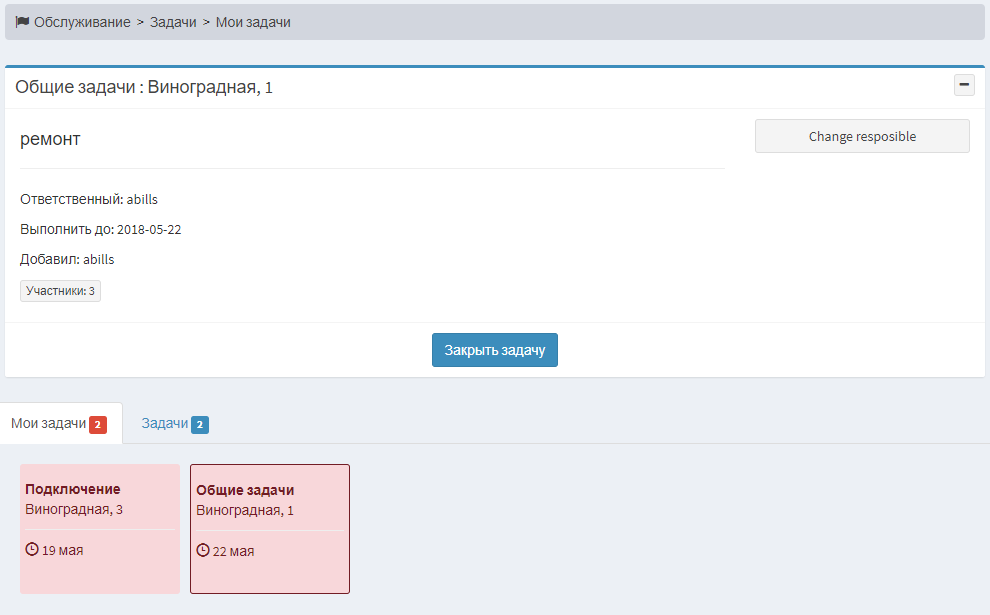Click the Выполнить до: 2018-05-22 line
Screen dimensions: 990x615
point(100,229)
